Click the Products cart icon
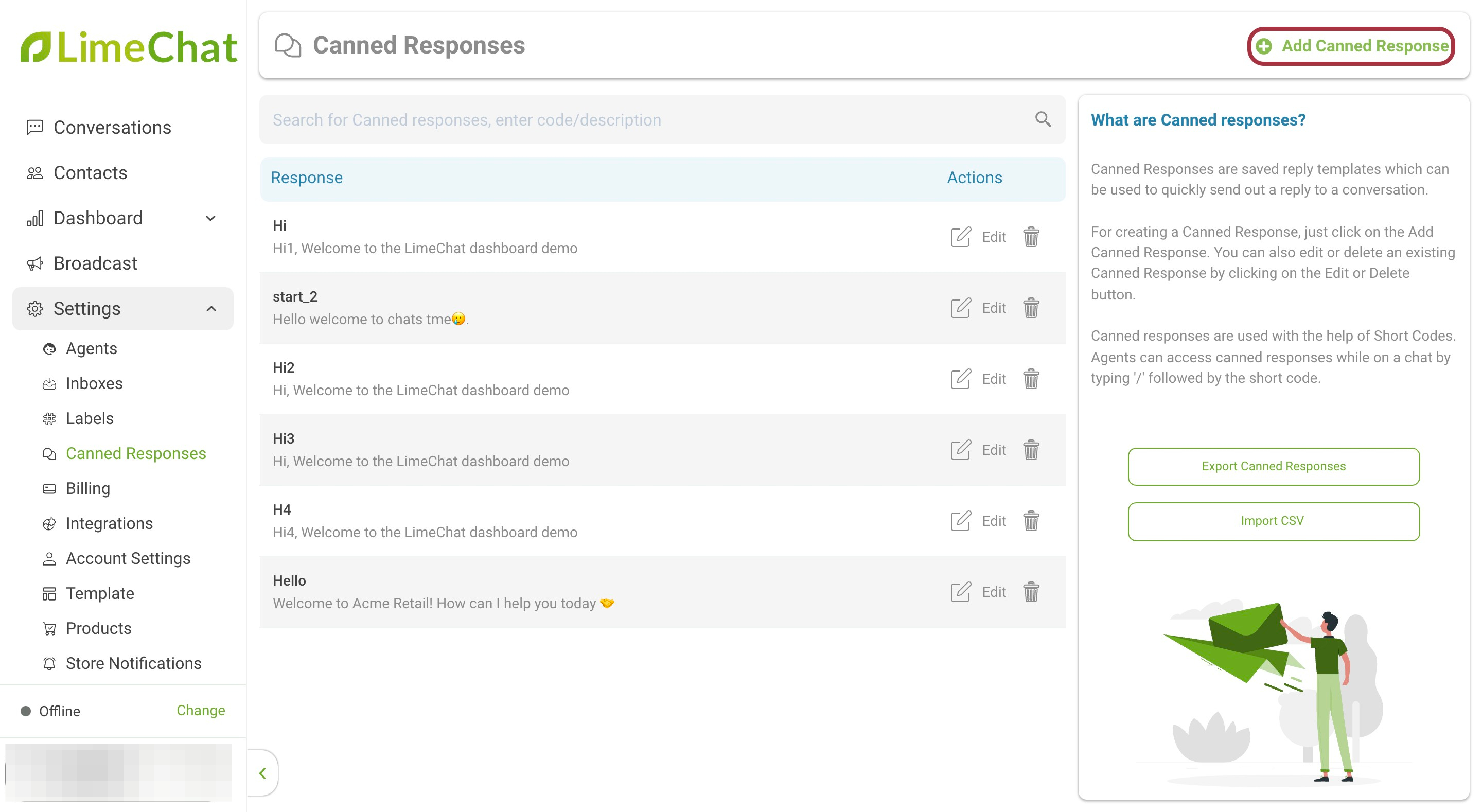The width and height of the screenshot is (1482, 812). tap(49, 628)
